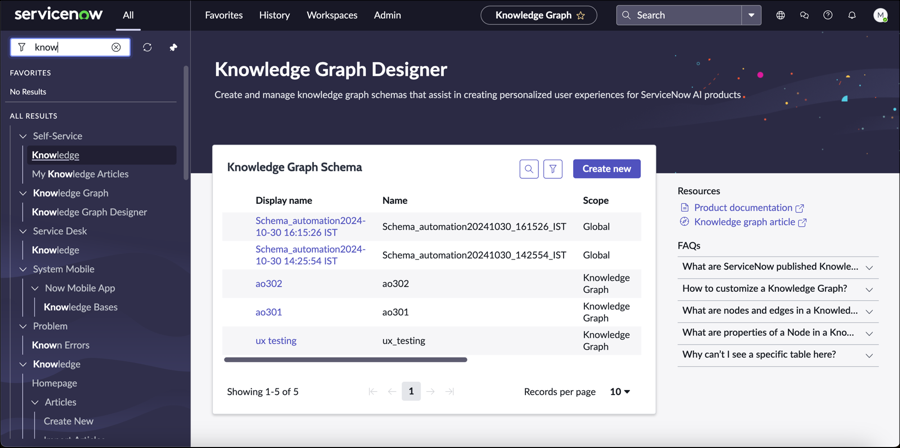This screenshot has width=900, height=448.
Task: Open Create New under Articles
Action: pos(68,421)
